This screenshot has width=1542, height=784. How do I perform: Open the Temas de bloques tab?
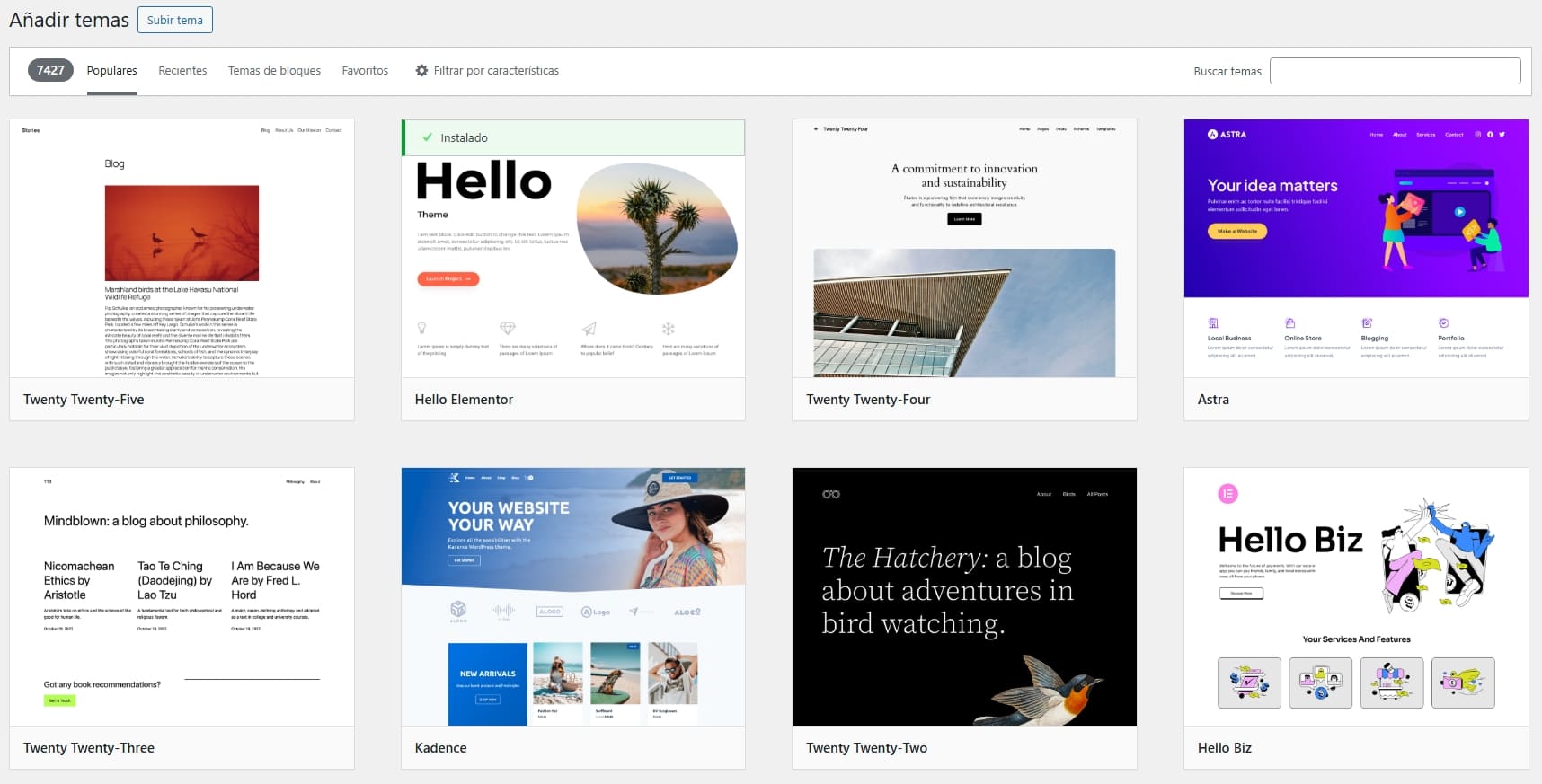pyautogui.click(x=274, y=71)
